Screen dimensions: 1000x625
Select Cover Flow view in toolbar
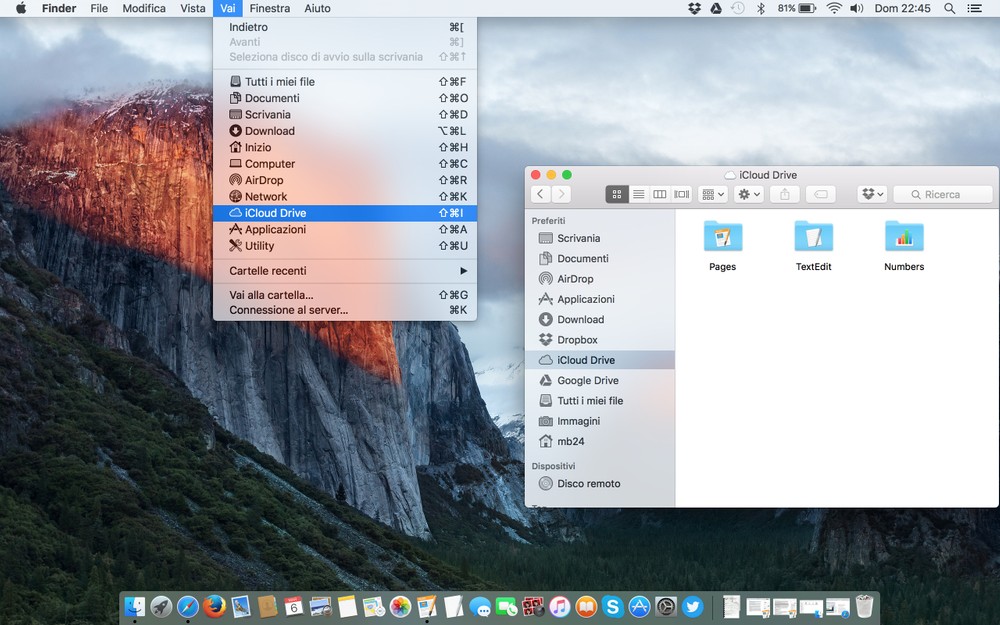[x=682, y=194]
